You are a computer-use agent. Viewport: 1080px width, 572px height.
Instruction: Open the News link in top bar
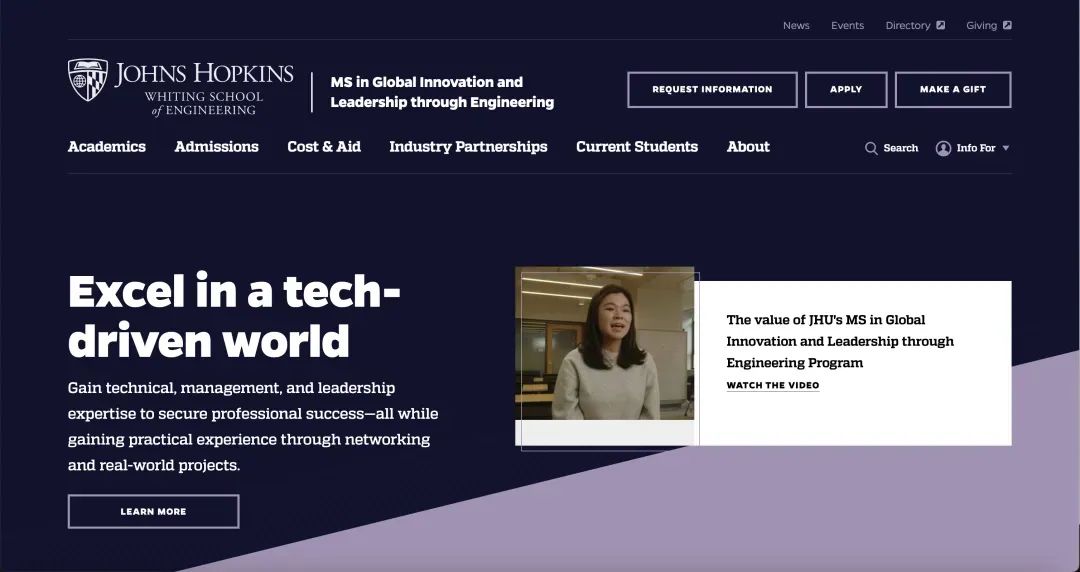[x=796, y=25]
